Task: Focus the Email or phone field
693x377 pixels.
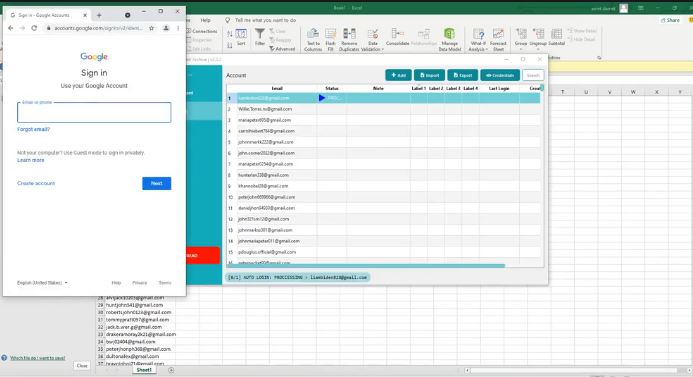Action: (x=94, y=112)
